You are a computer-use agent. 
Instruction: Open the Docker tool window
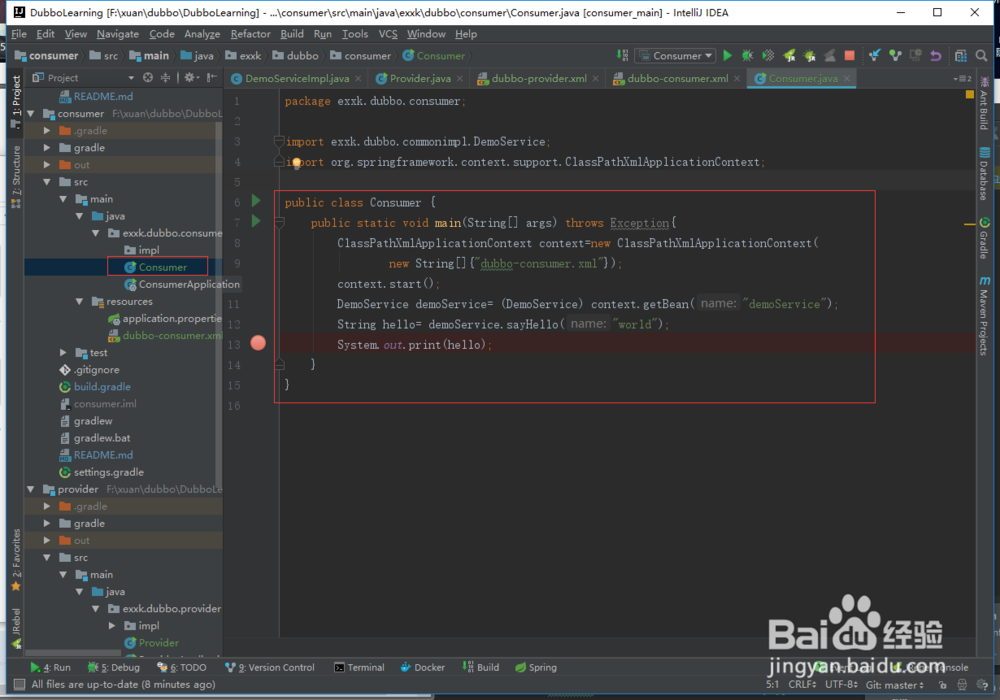422,667
